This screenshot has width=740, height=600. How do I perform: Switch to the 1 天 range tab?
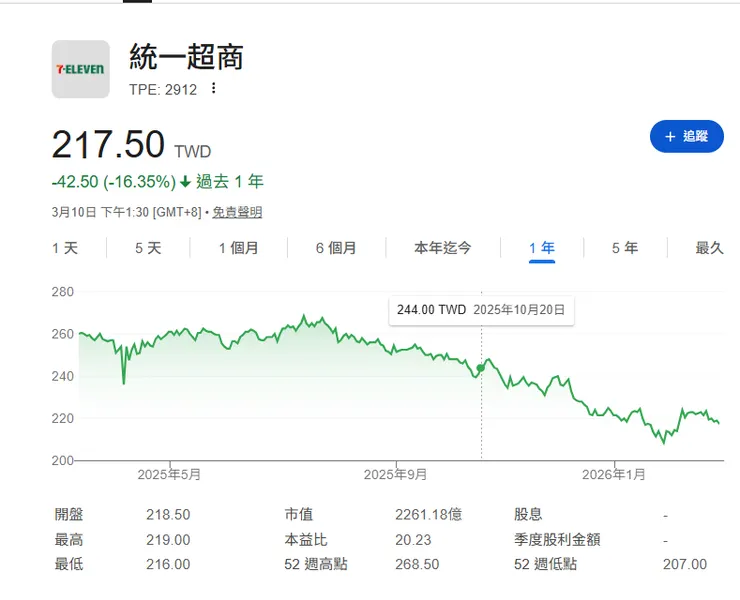[x=65, y=248]
